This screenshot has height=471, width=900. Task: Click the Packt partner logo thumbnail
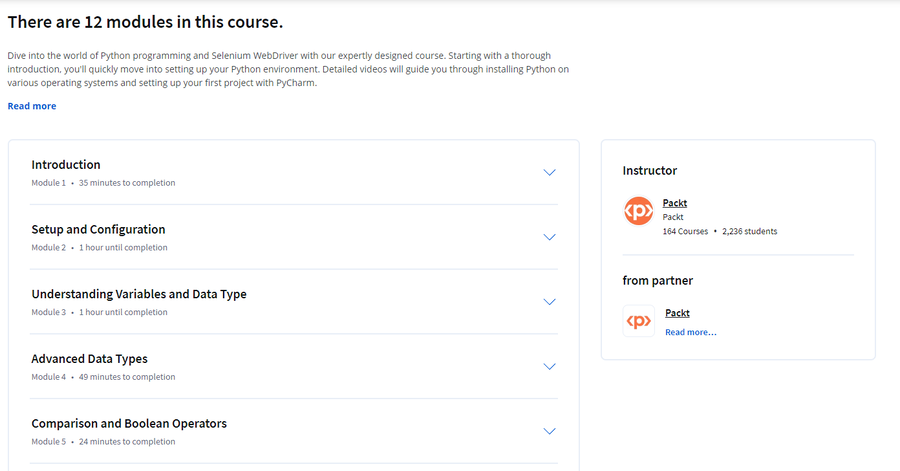point(638,321)
